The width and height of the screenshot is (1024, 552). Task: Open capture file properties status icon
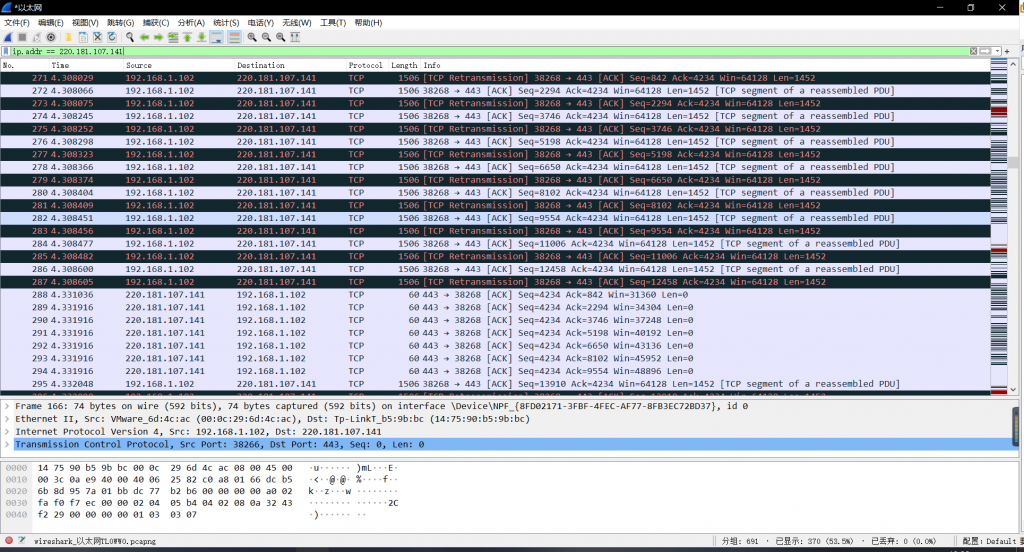(22, 541)
